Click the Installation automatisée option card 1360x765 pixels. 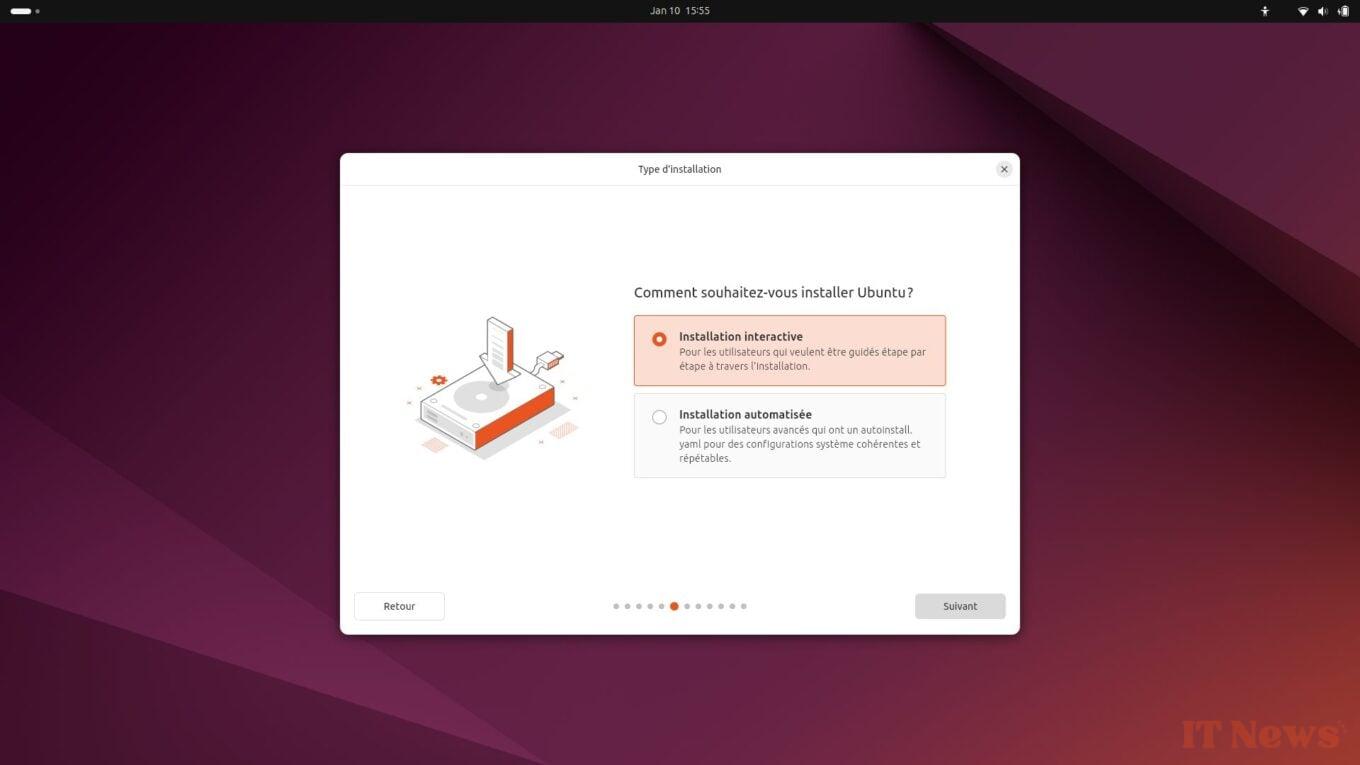(x=789, y=435)
